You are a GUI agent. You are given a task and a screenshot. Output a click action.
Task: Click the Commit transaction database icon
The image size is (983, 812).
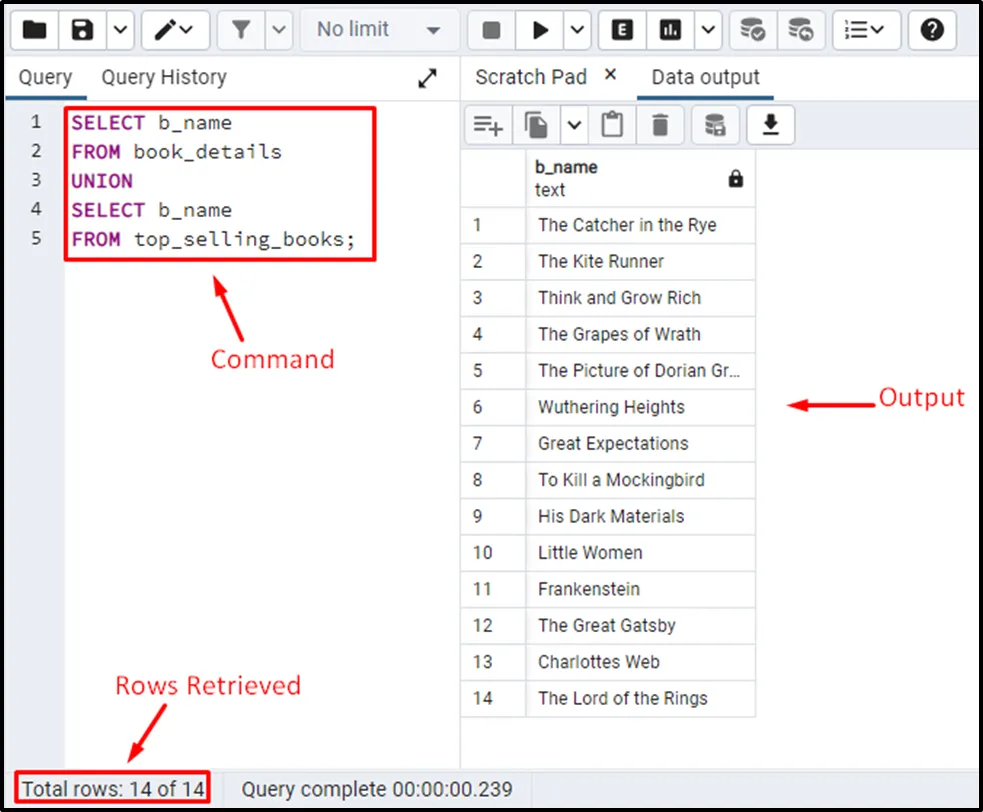pos(752,30)
